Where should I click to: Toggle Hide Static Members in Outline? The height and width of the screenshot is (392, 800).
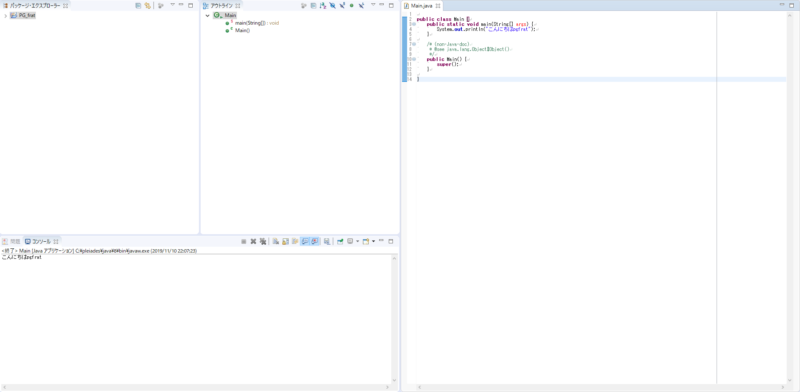(342, 6)
